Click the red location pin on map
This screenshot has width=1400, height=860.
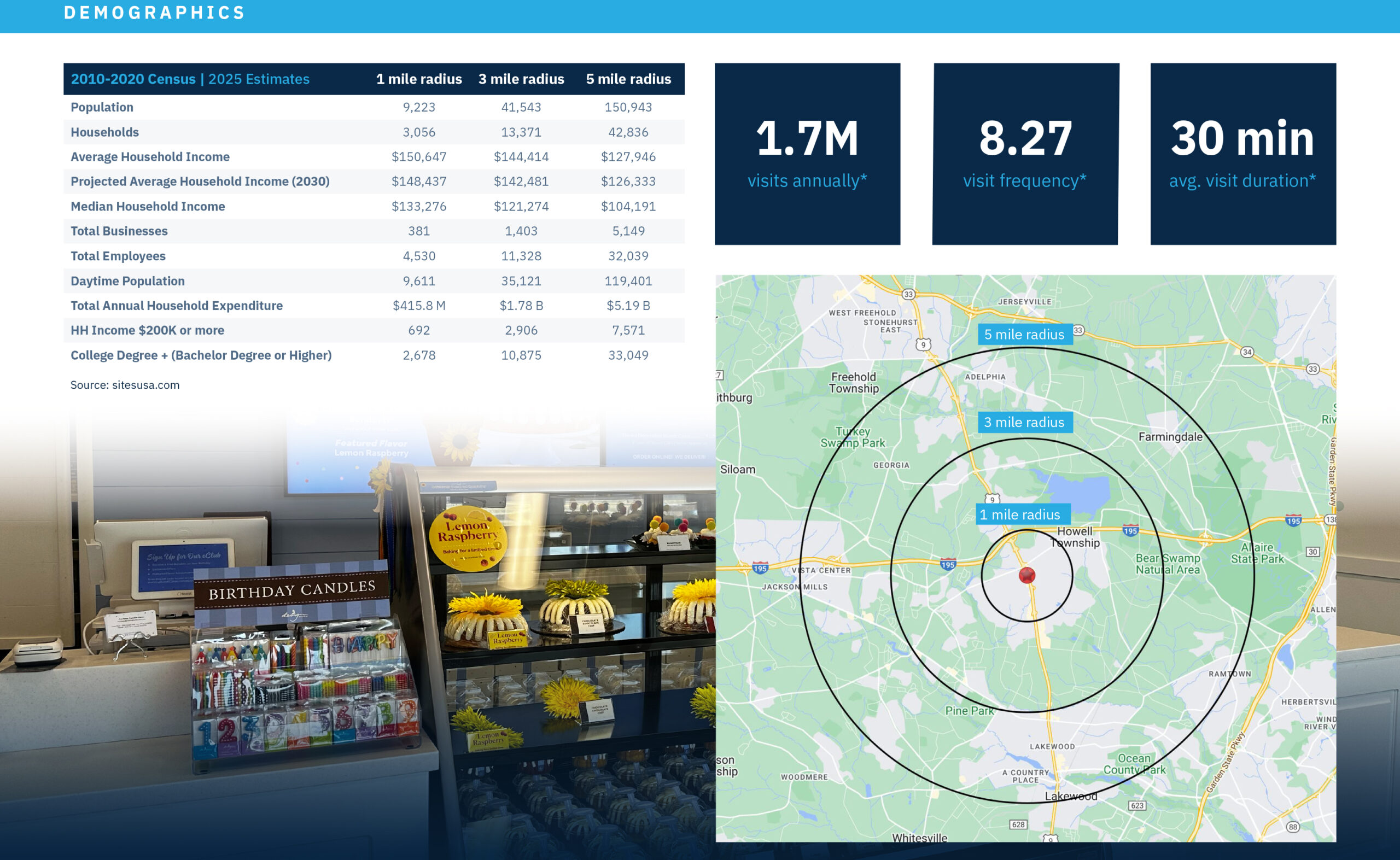tap(1026, 575)
